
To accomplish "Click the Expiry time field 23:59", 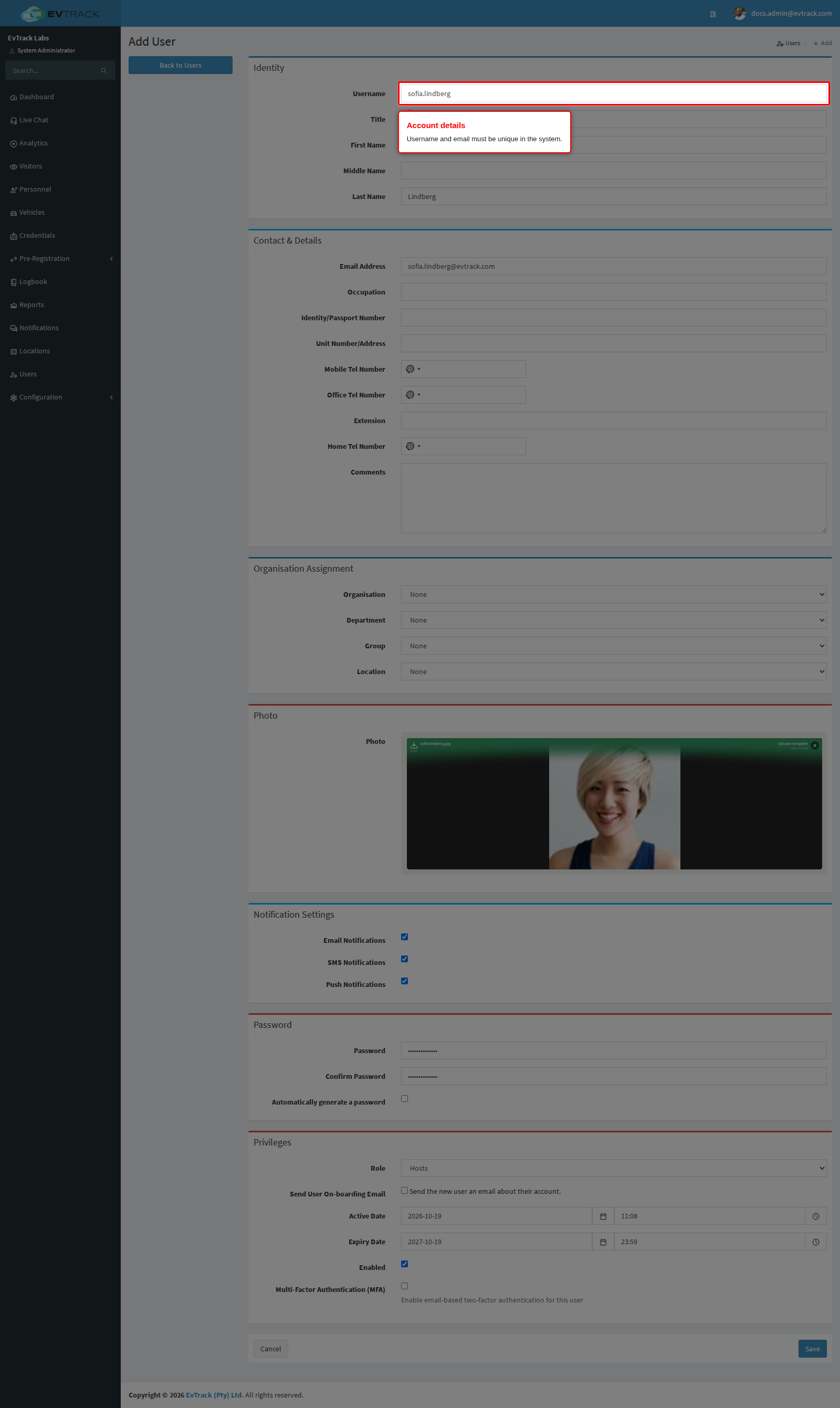I will [x=710, y=1242].
